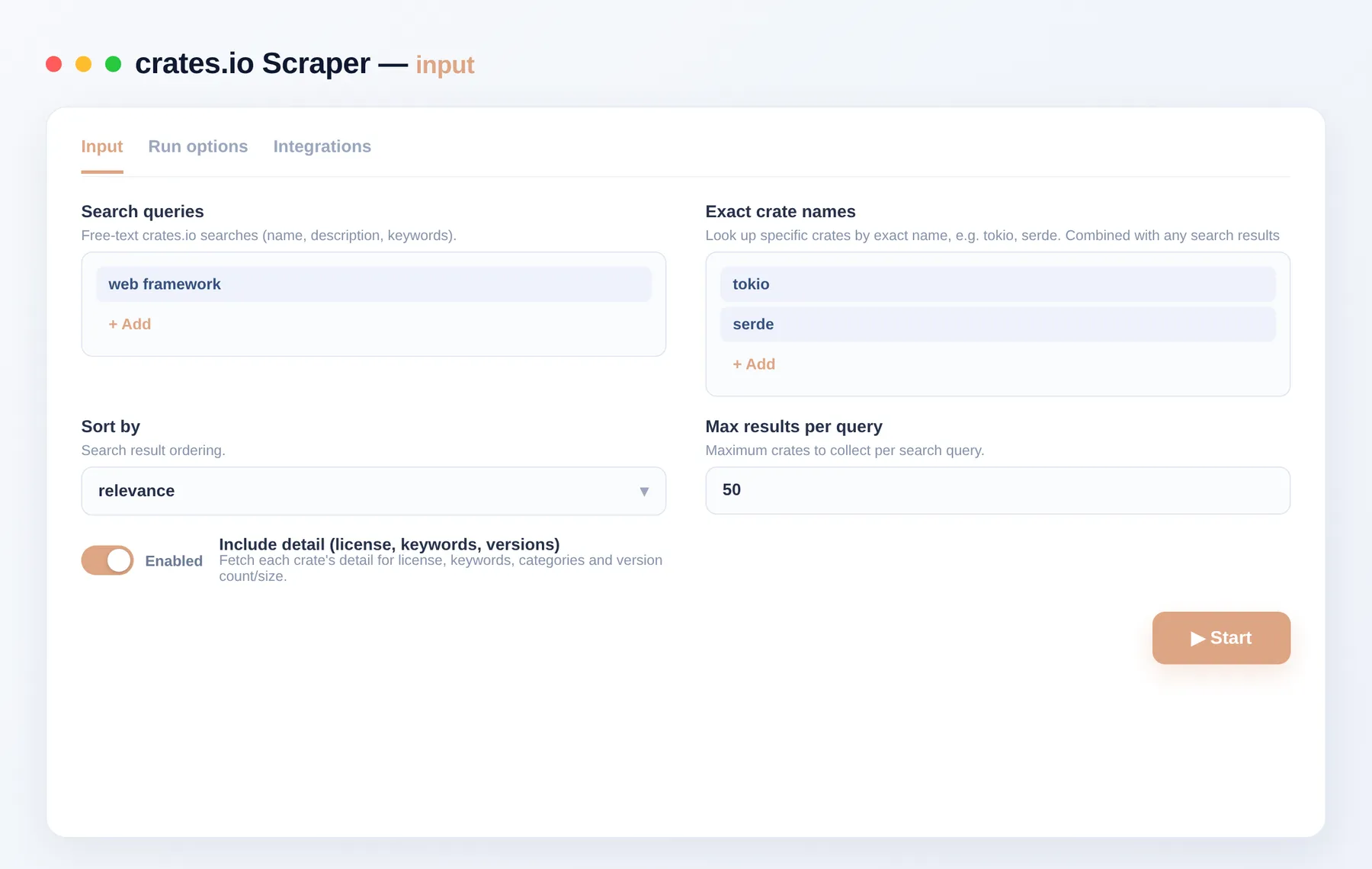This screenshot has width=1372, height=869.
Task: Add a new search query
Action: pyautogui.click(x=130, y=324)
